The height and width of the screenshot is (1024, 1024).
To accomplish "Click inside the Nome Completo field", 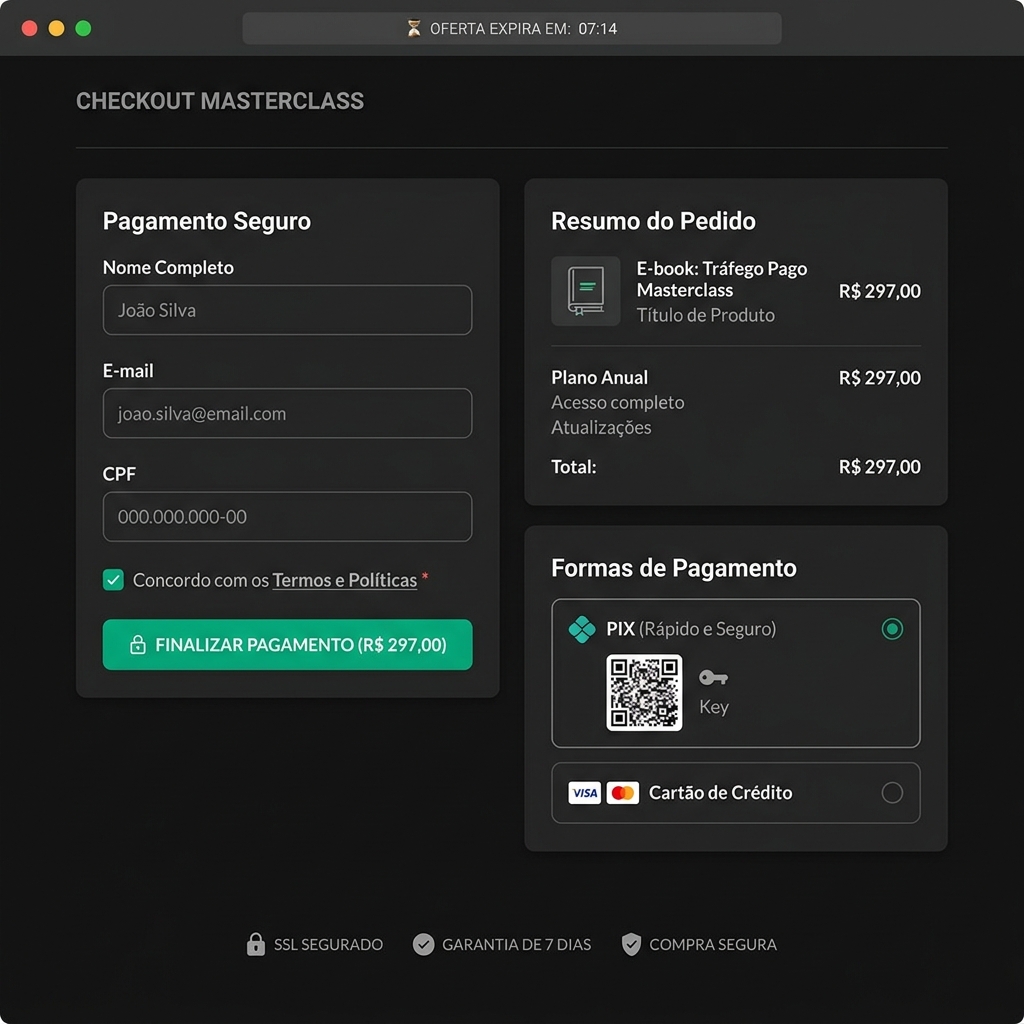I will [x=287, y=310].
